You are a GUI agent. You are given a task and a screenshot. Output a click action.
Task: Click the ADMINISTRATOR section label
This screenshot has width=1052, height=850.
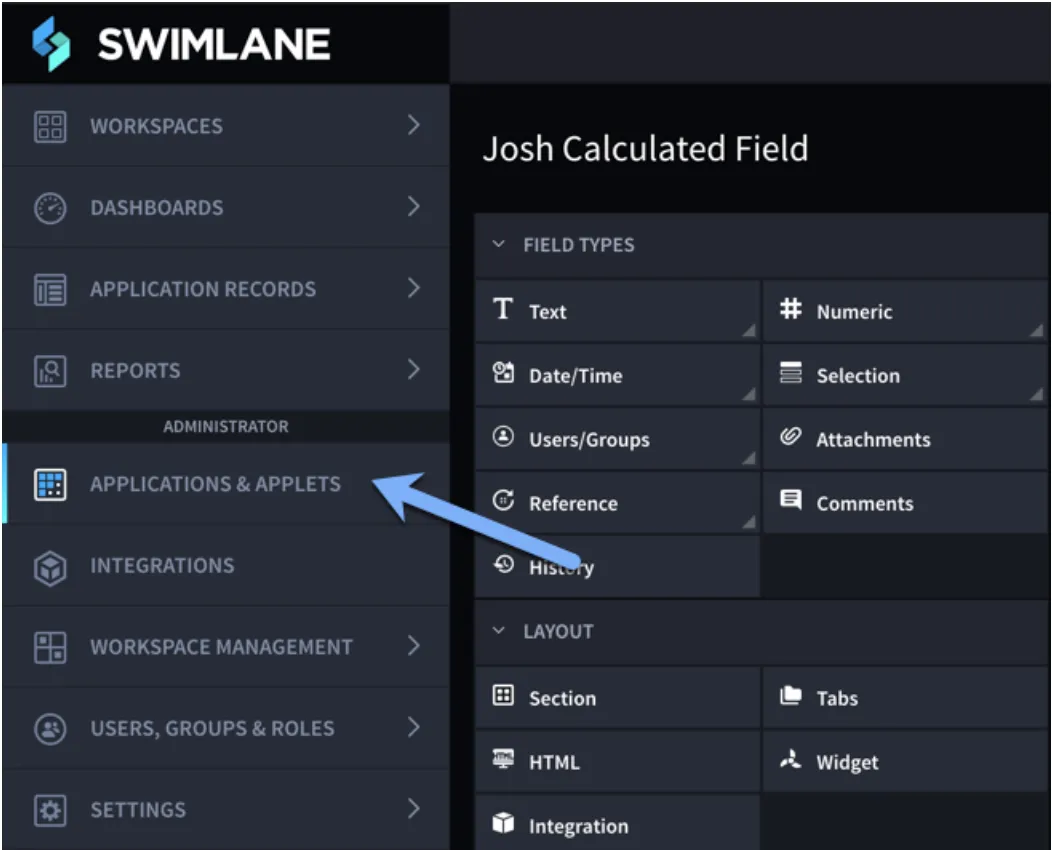[x=226, y=427]
